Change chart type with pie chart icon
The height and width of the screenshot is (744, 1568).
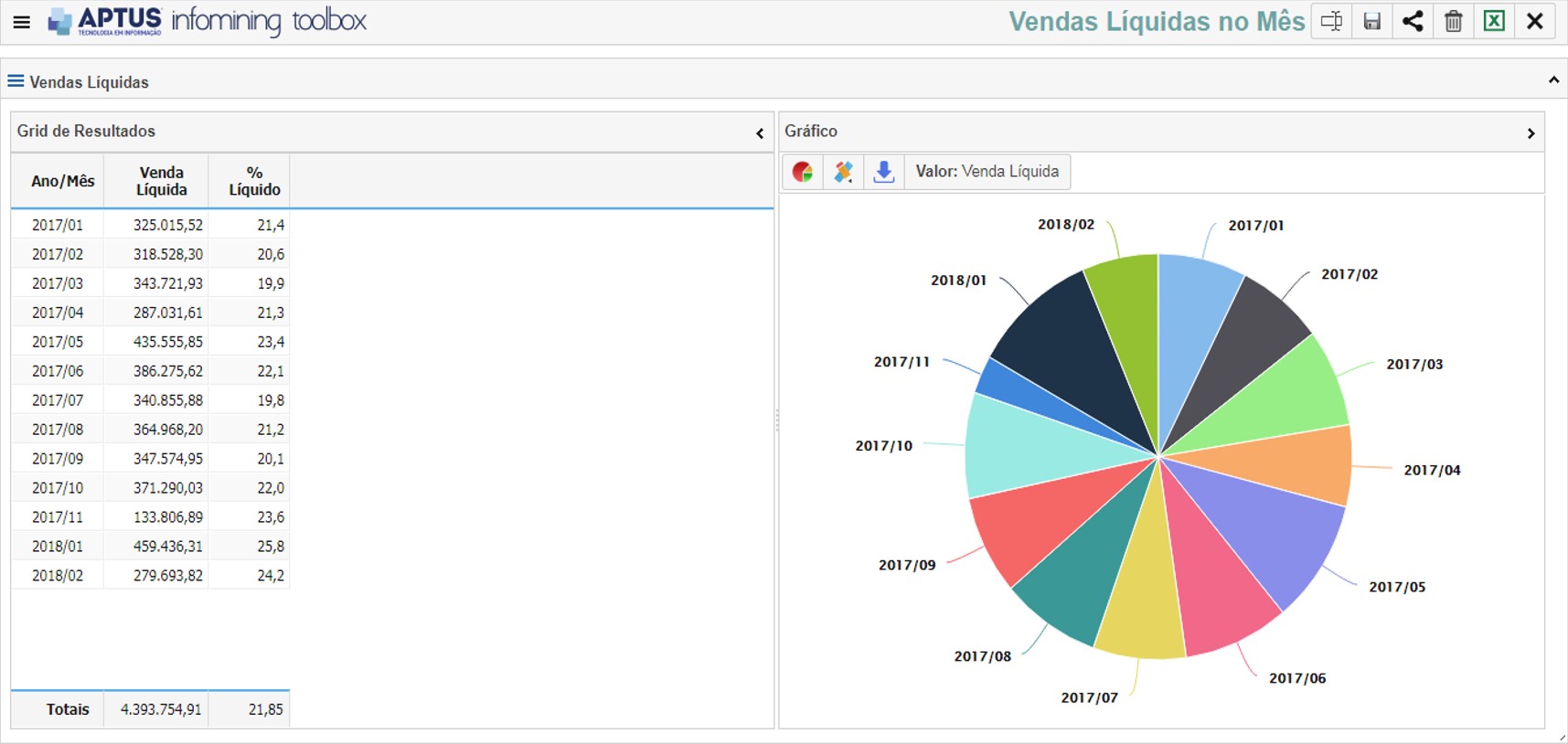803,172
